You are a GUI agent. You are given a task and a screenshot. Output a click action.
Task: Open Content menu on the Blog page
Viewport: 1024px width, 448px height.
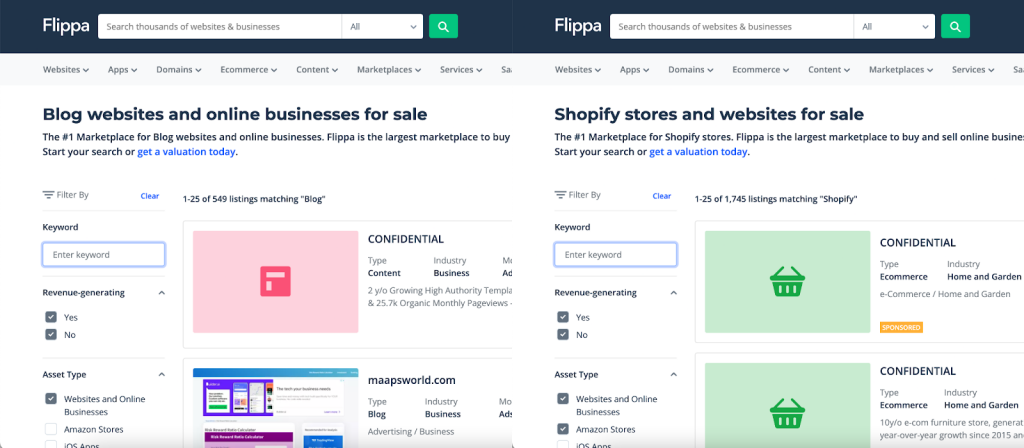click(317, 69)
